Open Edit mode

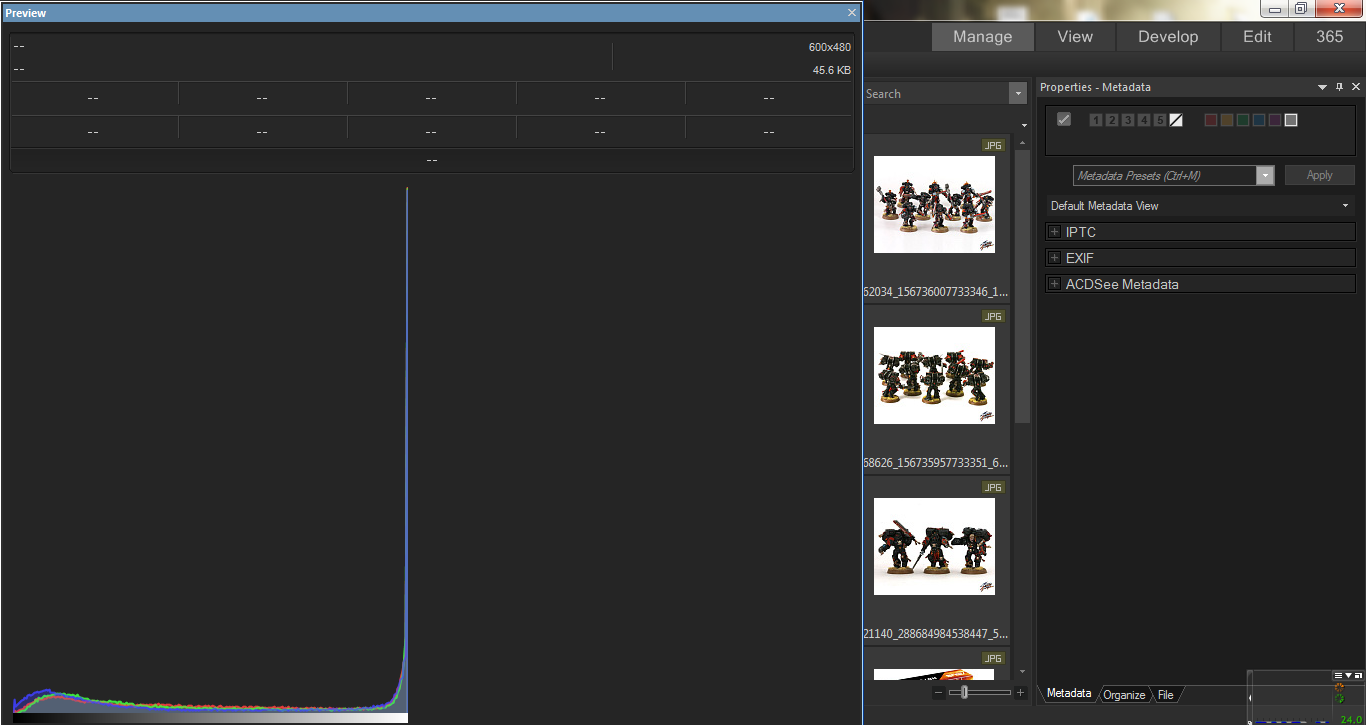pos(1257,37)
